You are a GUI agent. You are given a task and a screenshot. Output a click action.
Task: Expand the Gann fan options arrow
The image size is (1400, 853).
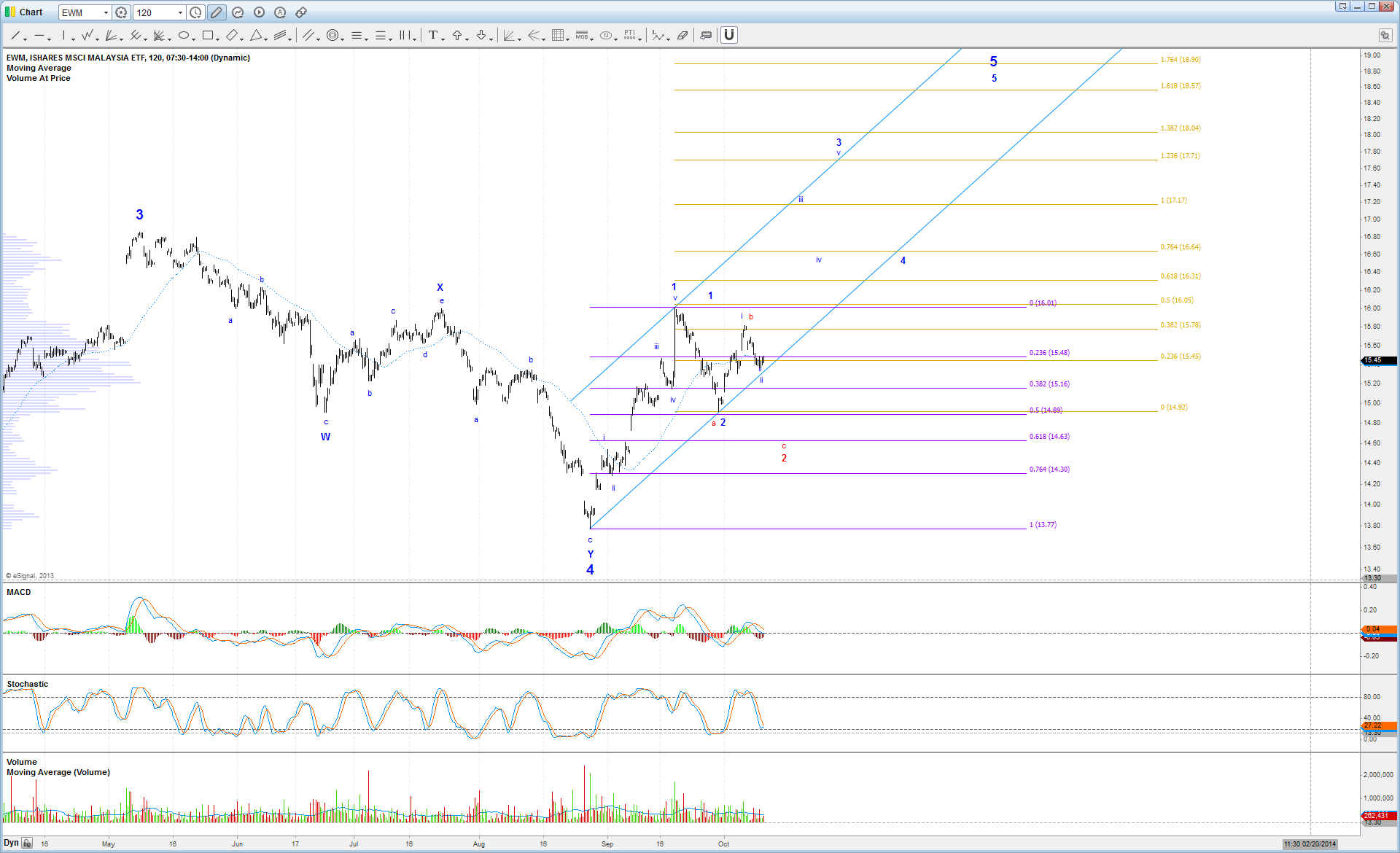[x=520, y=38]
